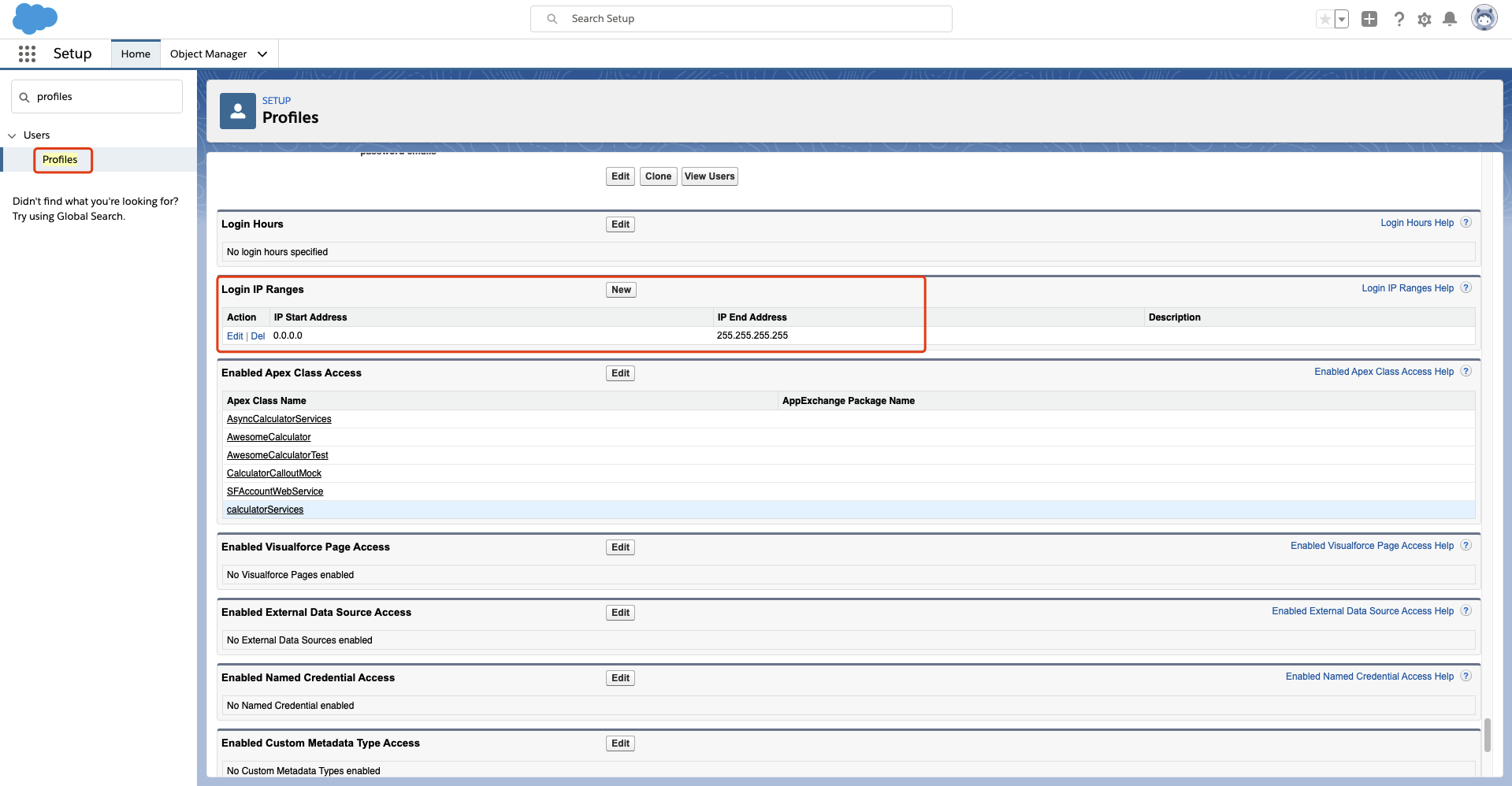Select Profiles in the sidebar
Image resolution: width=1512 pixels, height=786 pixels.
tap(61, 159)
